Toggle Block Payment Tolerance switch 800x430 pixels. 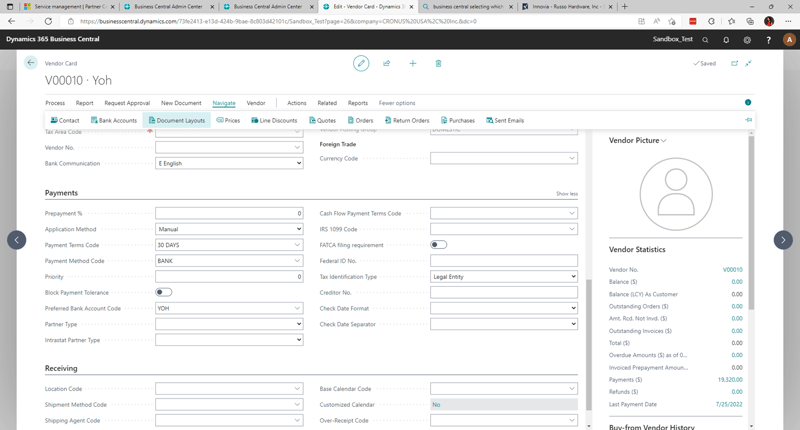click(163, 292)
